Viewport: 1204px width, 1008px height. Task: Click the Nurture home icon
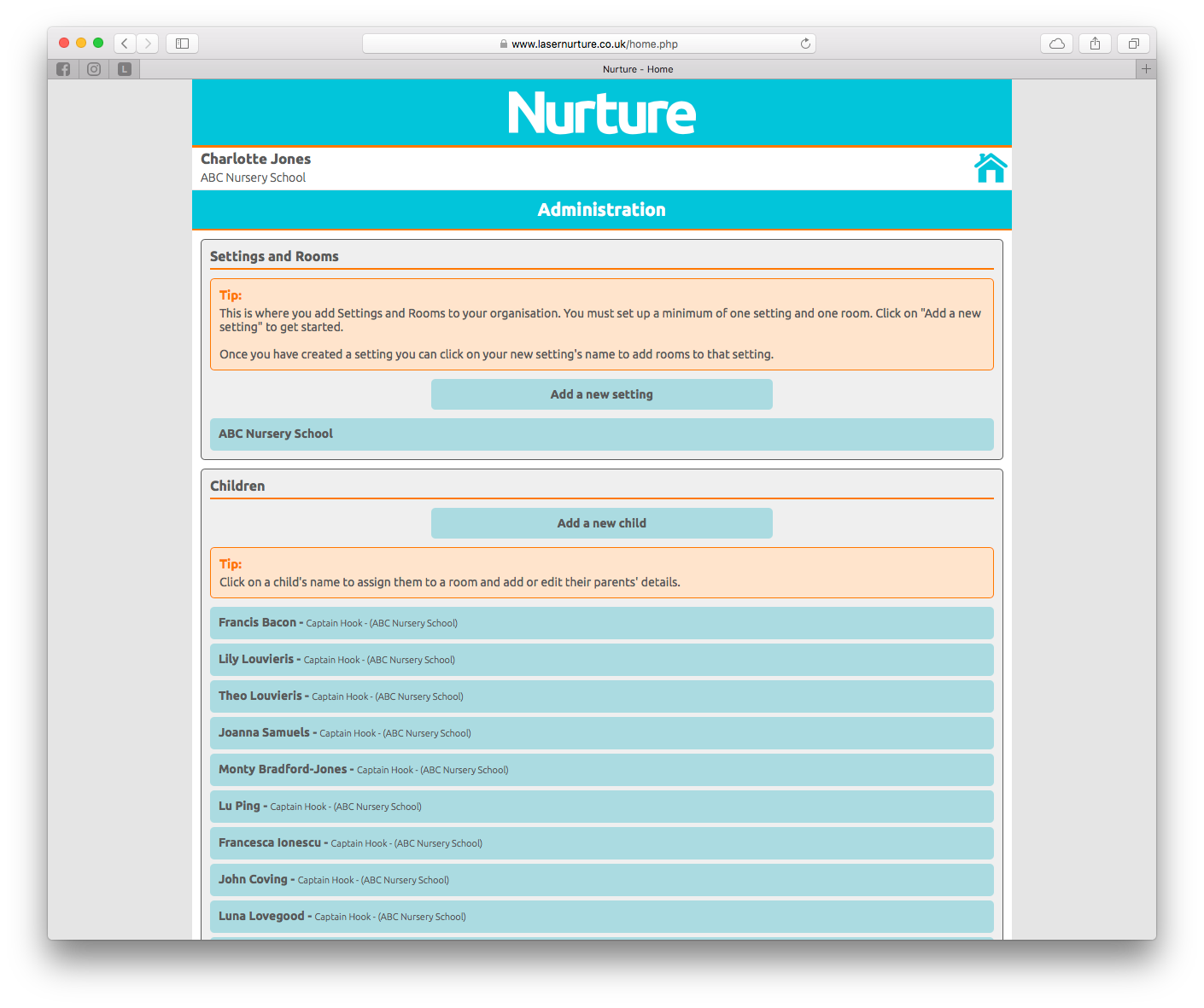[x=990, y=168]
